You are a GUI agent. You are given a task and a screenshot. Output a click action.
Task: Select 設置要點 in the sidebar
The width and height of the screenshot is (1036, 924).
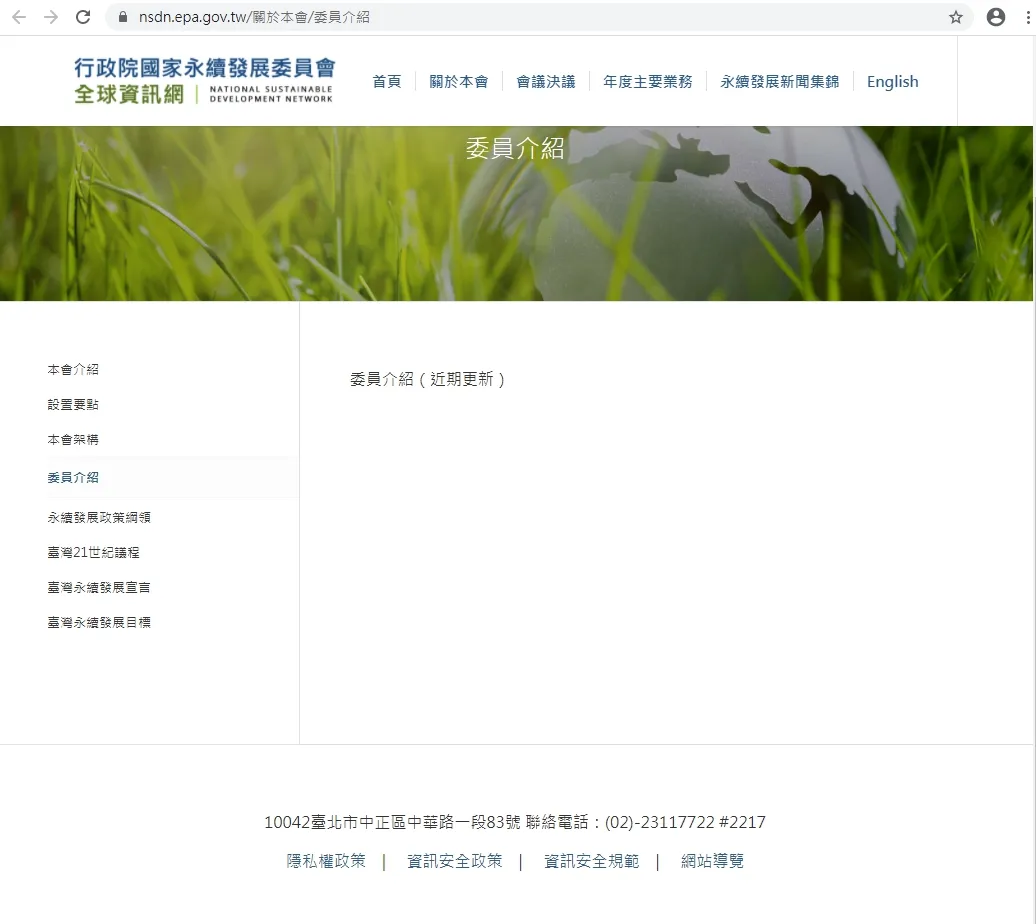tap(73, 404)
